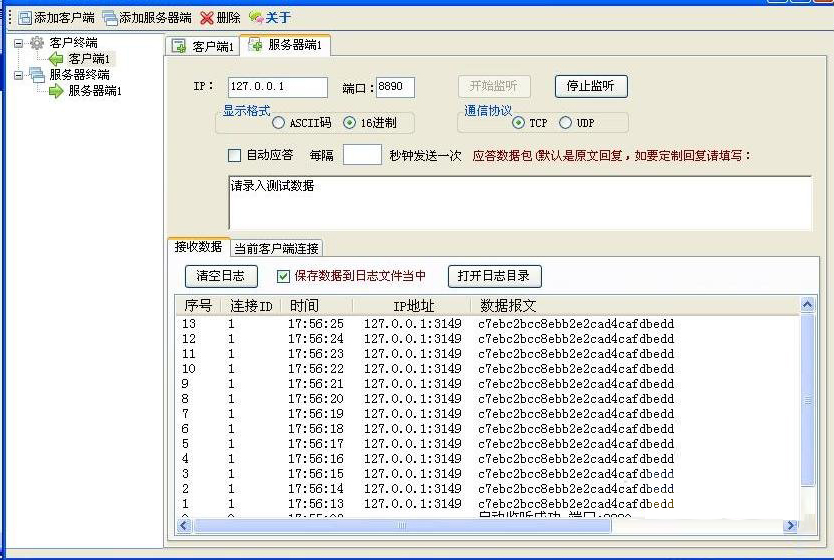Screen dimensions: 834x560
Task: Click the server icon beside 服务器终端
Action: point(37,74)
